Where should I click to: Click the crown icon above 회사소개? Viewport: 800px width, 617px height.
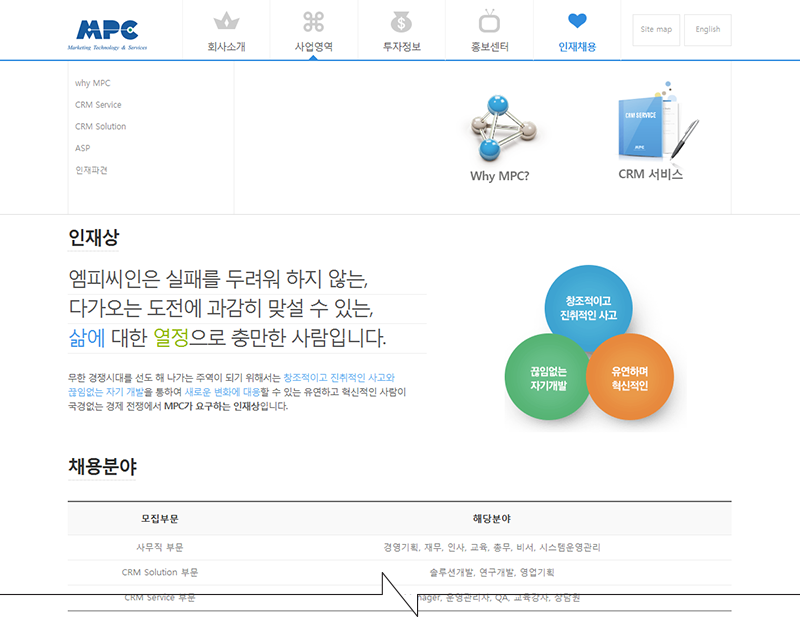pyautogui.click(x=226, y=21)
